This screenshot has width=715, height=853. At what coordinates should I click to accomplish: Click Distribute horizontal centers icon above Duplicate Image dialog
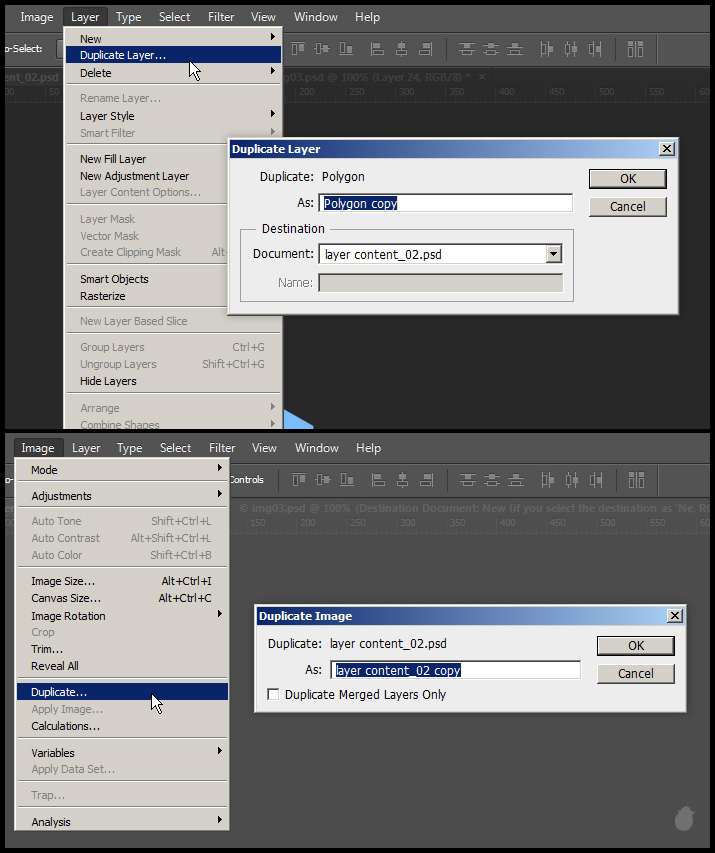[572, 479]
